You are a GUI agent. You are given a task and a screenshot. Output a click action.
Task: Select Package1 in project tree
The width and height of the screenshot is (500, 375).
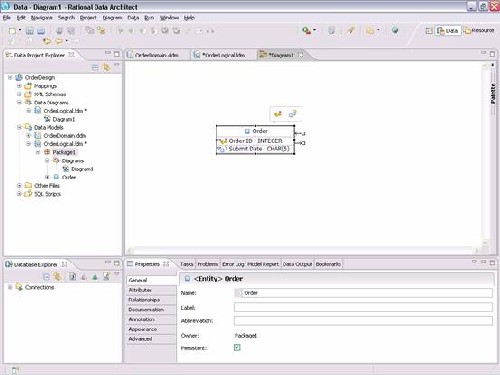pos(64,152)
